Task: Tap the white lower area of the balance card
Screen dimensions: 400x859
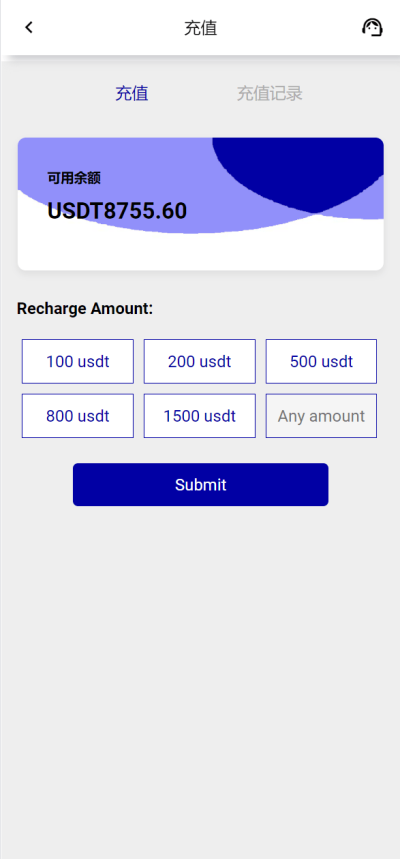Action: 201,252
